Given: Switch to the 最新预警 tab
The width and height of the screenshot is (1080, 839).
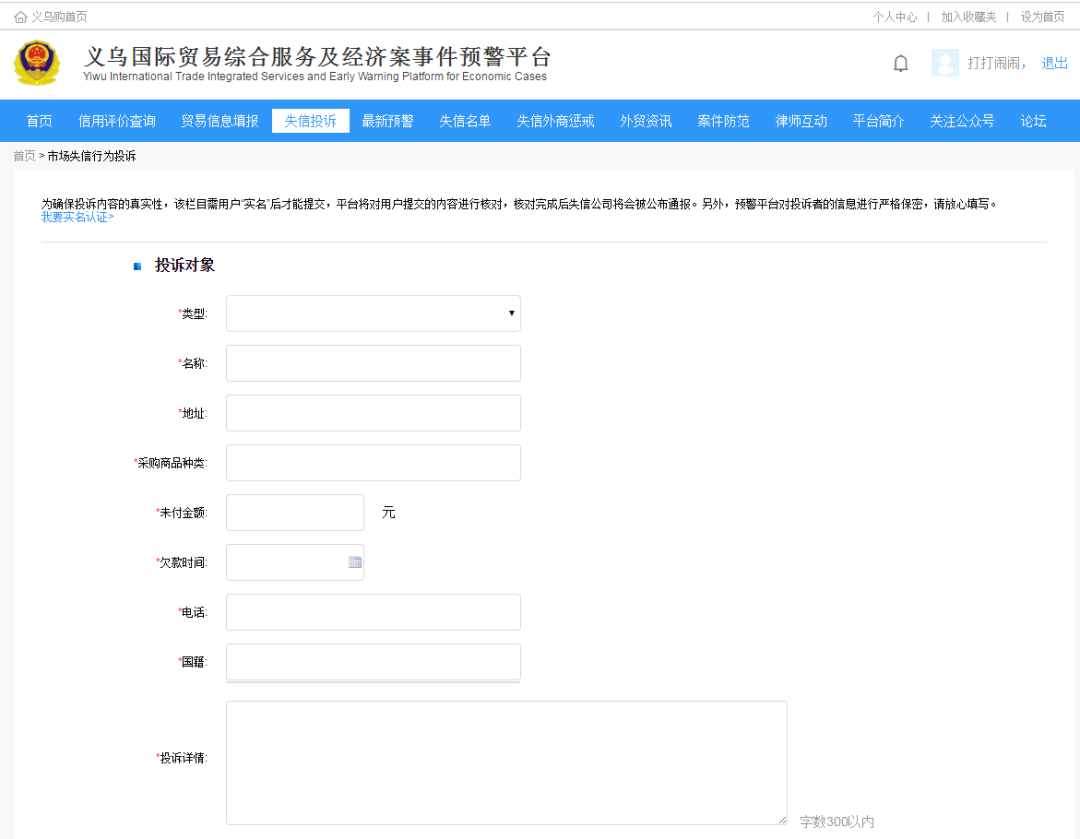Looking at the screenshot, I should pyautogui.click(x=387, y=121).
